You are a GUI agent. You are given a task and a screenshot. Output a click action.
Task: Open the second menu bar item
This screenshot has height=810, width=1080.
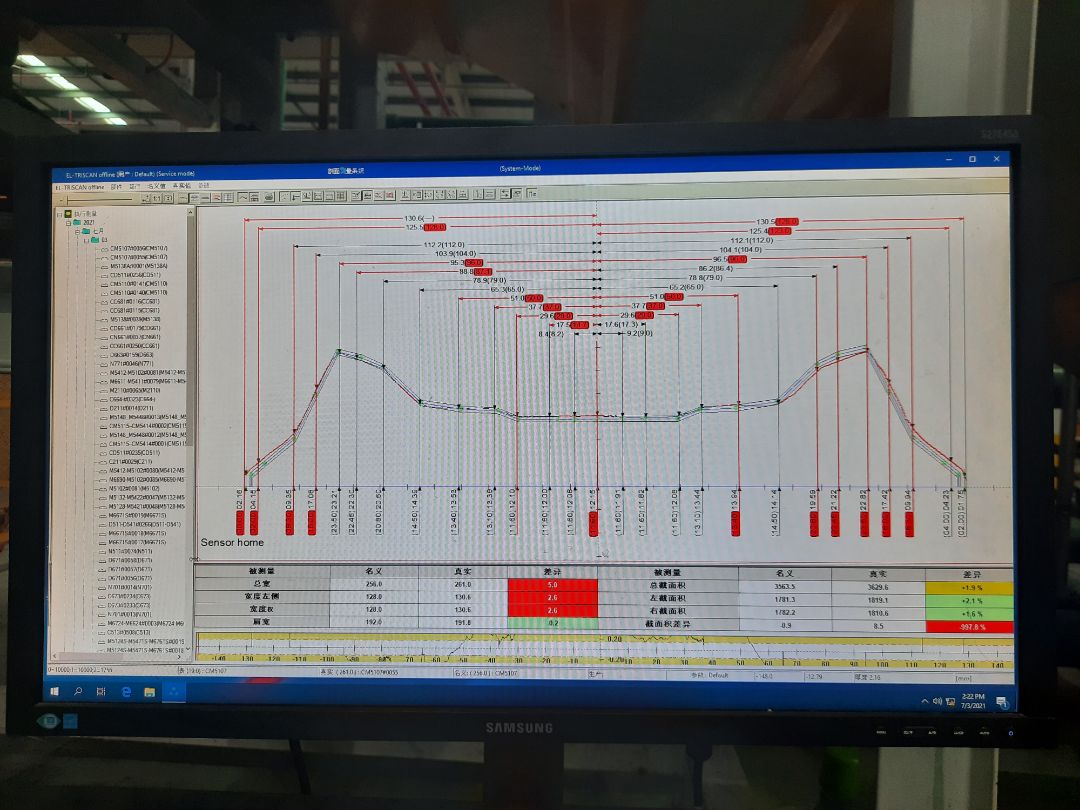[x=117, y=186]
